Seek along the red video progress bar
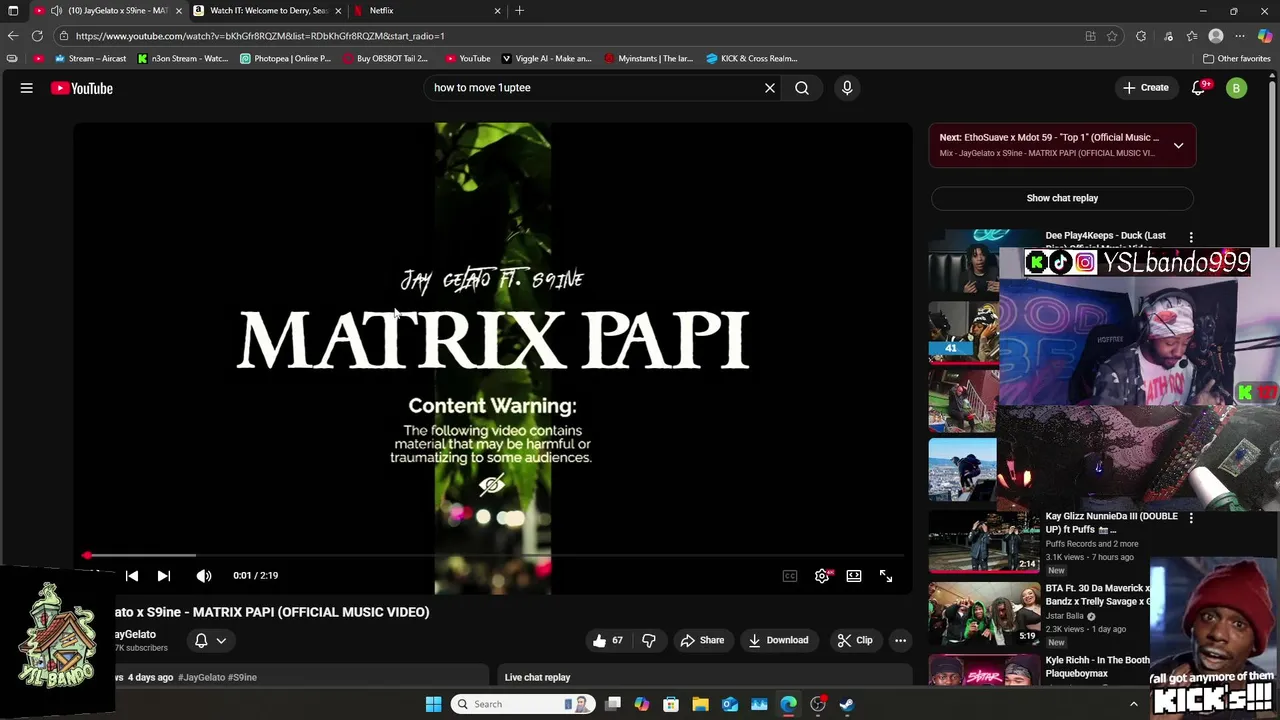 [x=492, y=555]
